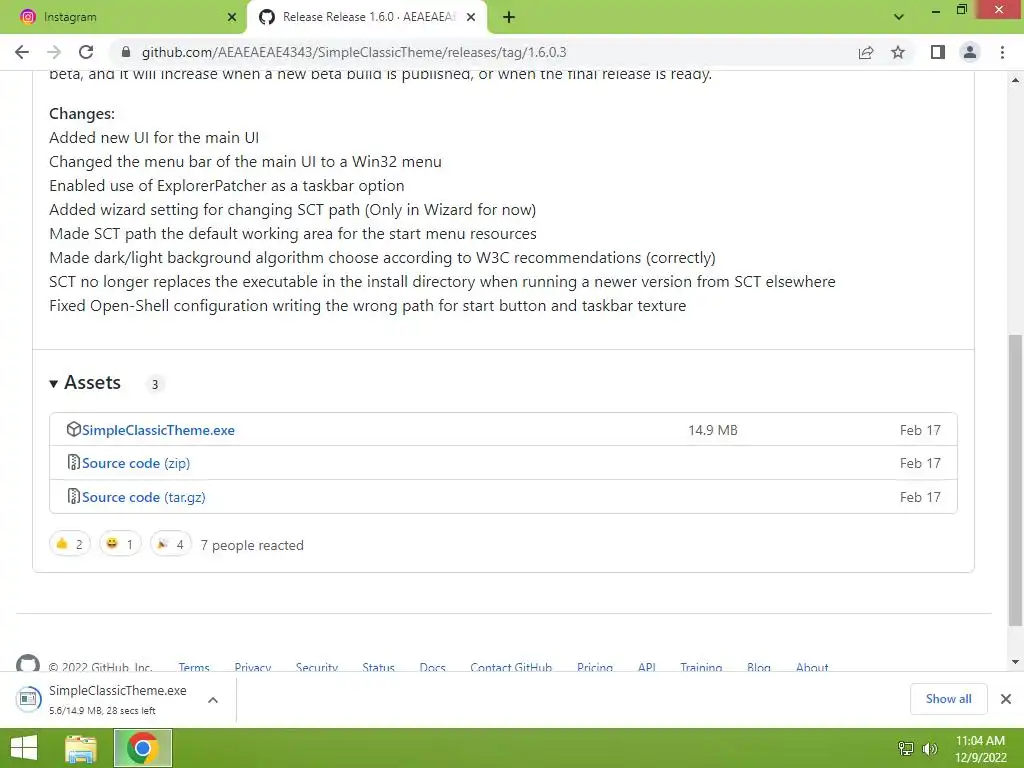This screenshot has width=1024, height=768.
Task: Close the downloads bar
Action: pos(1006,699)
